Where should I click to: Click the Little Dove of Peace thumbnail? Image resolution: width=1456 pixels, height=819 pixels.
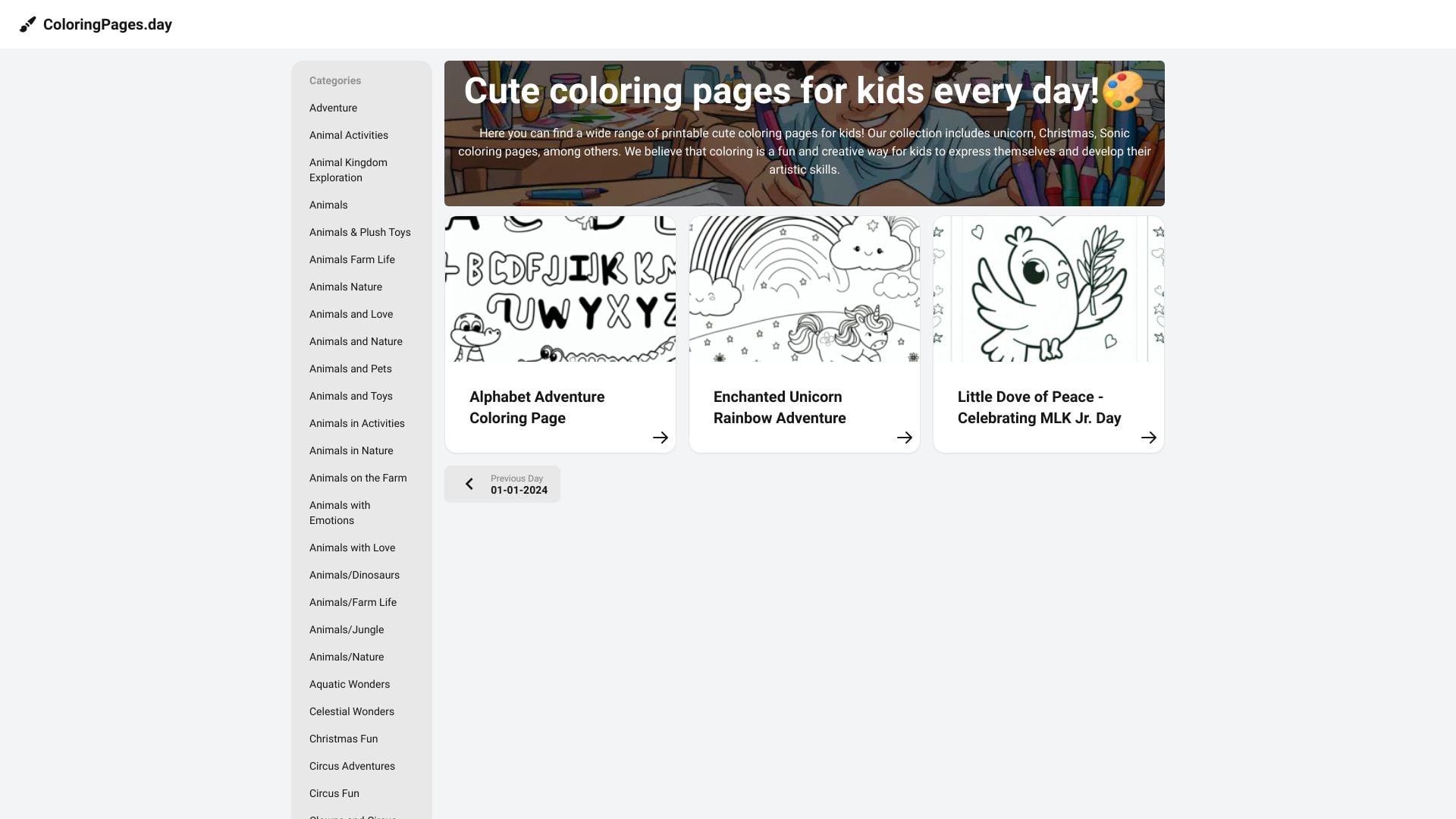coord(1048,288)
